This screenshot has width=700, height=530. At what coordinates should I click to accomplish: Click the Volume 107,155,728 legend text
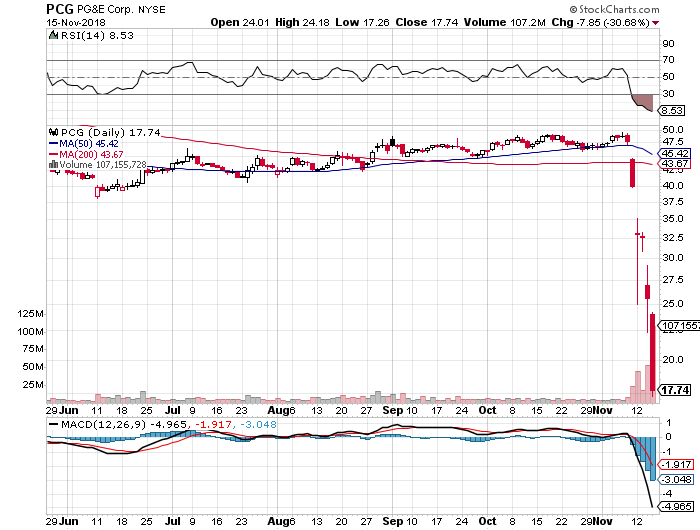103,165
